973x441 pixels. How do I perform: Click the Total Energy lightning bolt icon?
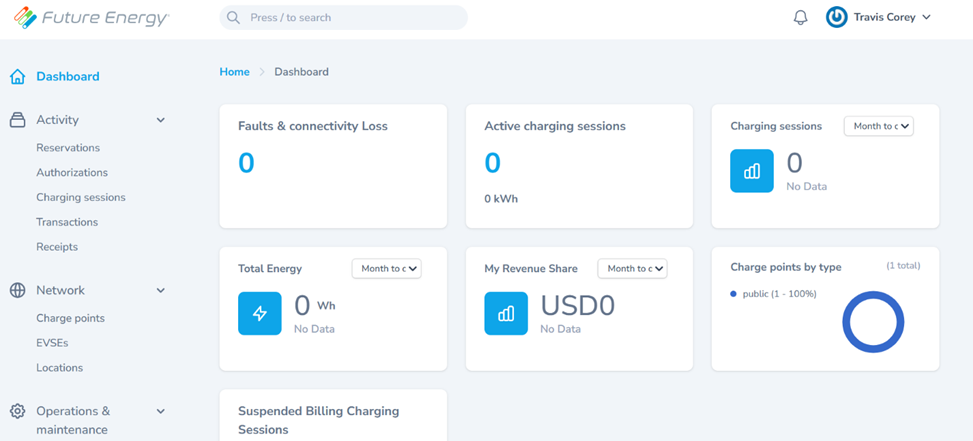(x=259, y=313)
